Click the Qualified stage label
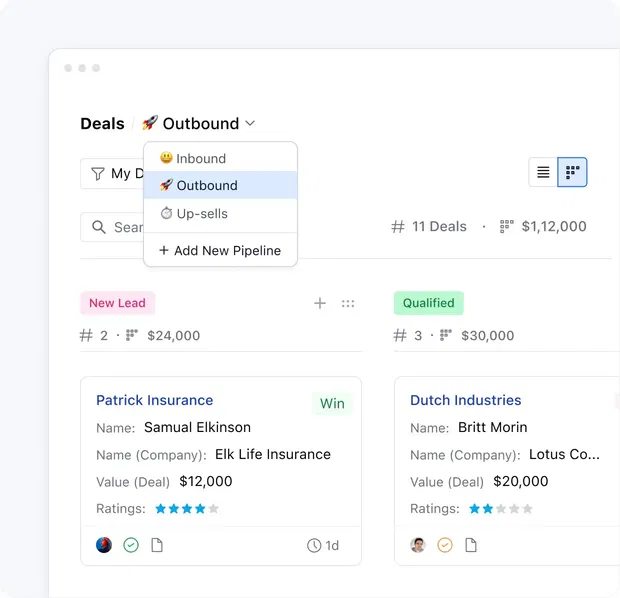This screenshot has width=620, height=598. (429, 303)
